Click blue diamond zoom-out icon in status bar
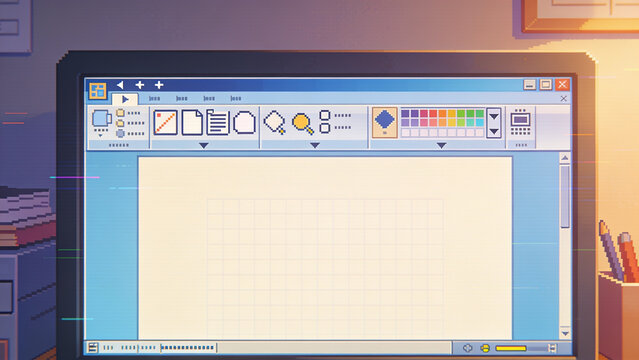Viewport: 639px width, 360px height. coord(467,348)
